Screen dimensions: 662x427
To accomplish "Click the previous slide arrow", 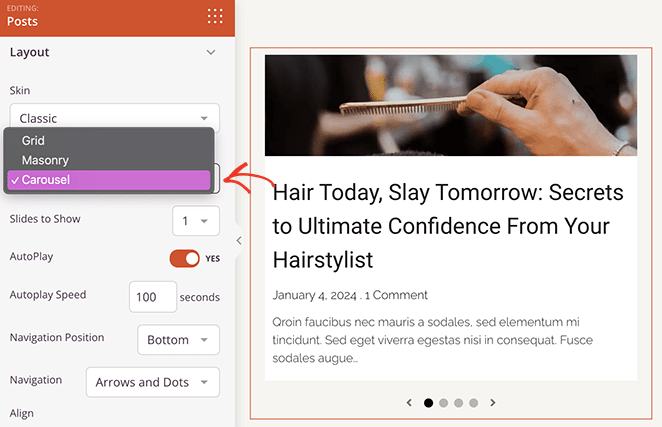I will [409, 403].
